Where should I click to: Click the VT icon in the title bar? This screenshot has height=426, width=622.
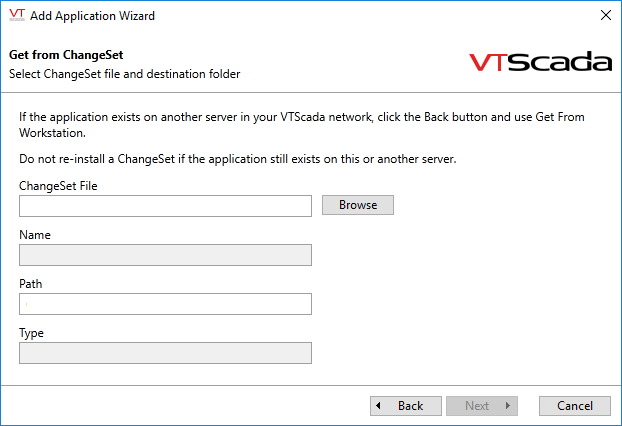click(x=16, y=16)
